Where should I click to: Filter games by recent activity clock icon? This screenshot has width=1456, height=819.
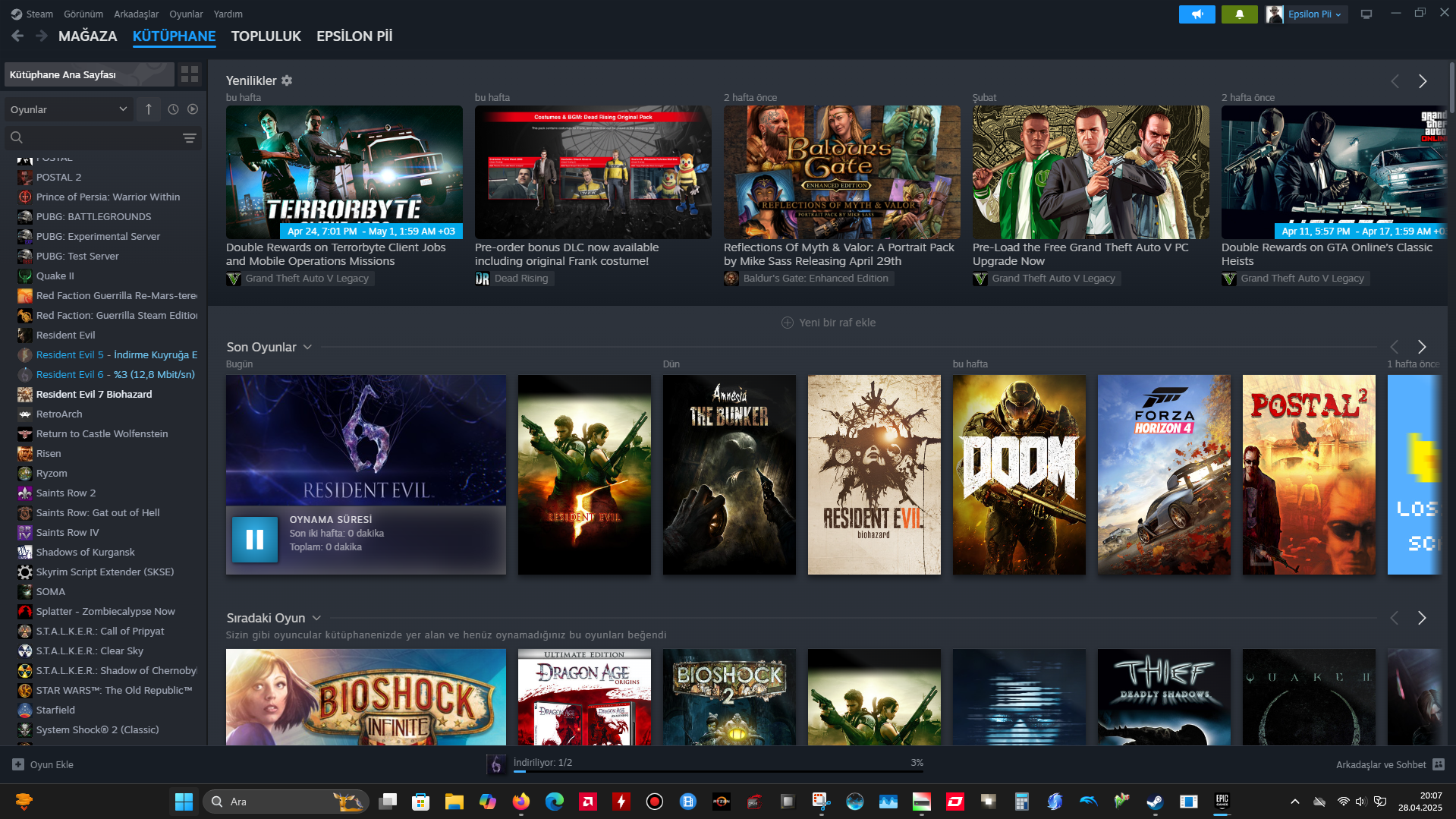pos(173,109)
